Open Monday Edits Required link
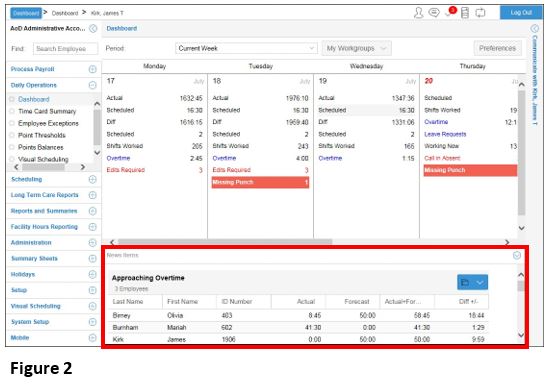551x384 pixels. (x=126, y=170)
